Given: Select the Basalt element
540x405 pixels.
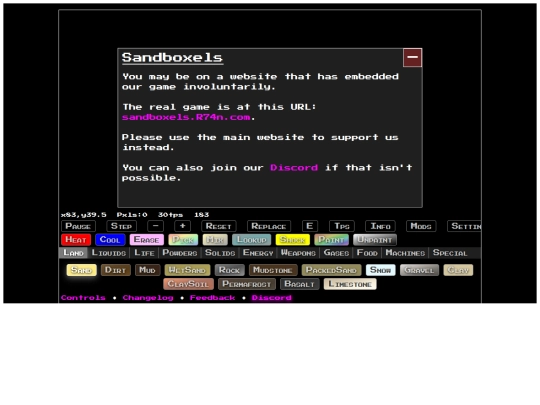Looking at the screenshot, I should coord(300,284).
